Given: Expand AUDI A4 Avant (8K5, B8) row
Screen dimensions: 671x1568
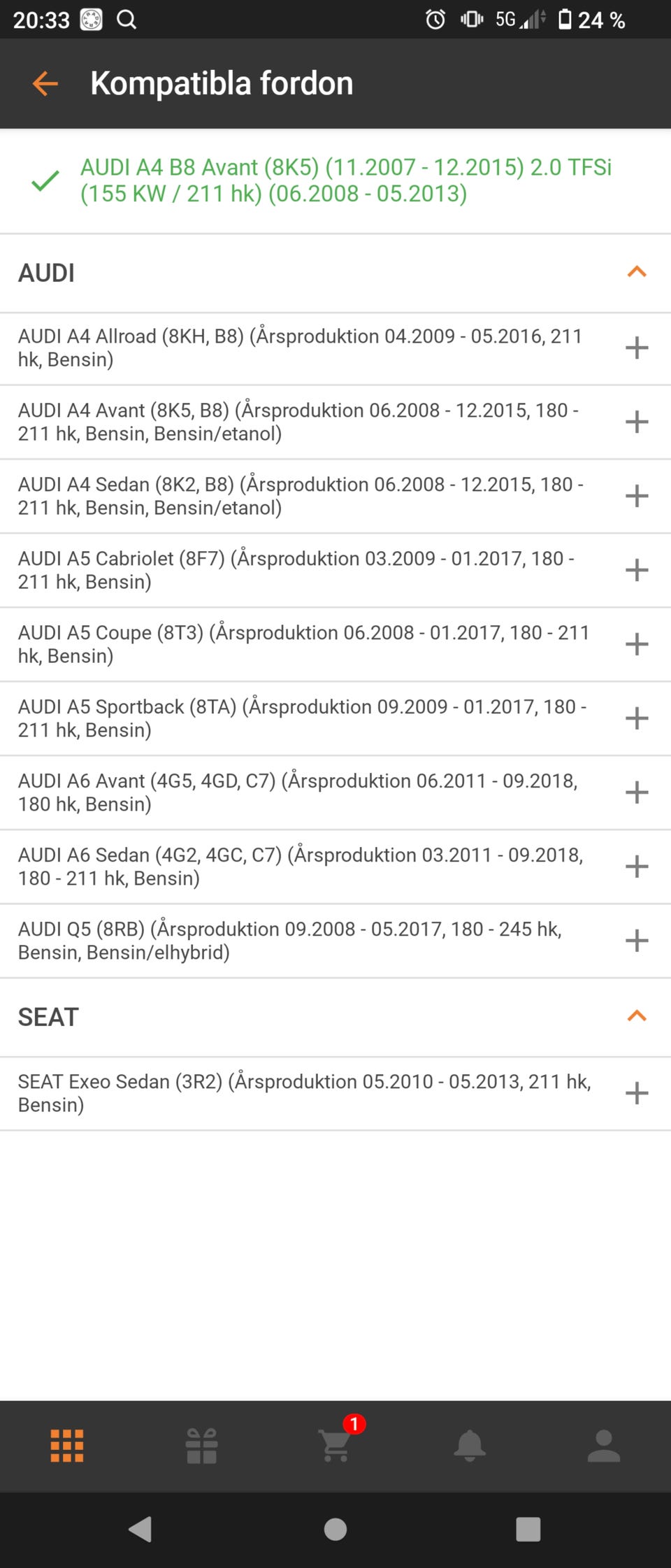Looking at the screenshot, I should click(x=636, y=422).
